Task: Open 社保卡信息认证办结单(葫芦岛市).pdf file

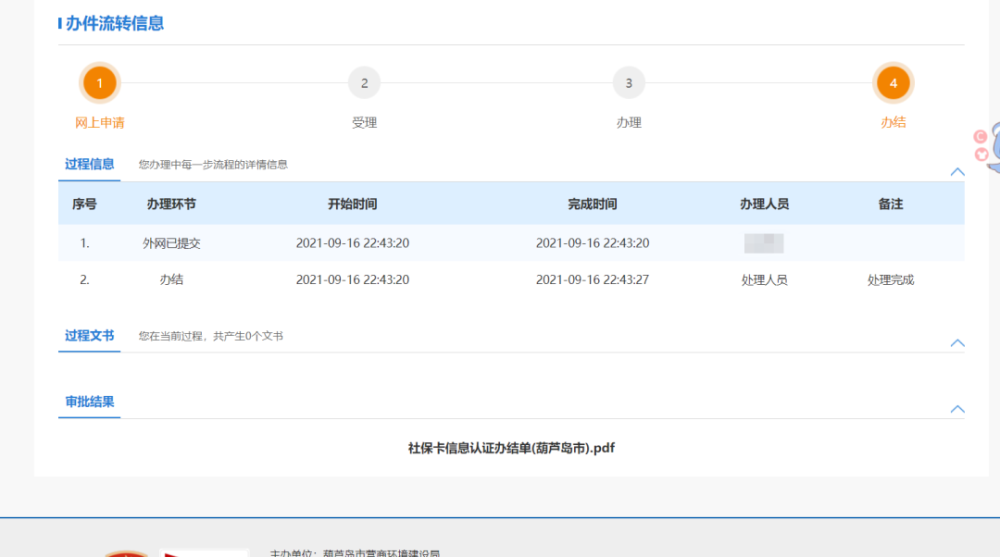Action: point(511,448)
